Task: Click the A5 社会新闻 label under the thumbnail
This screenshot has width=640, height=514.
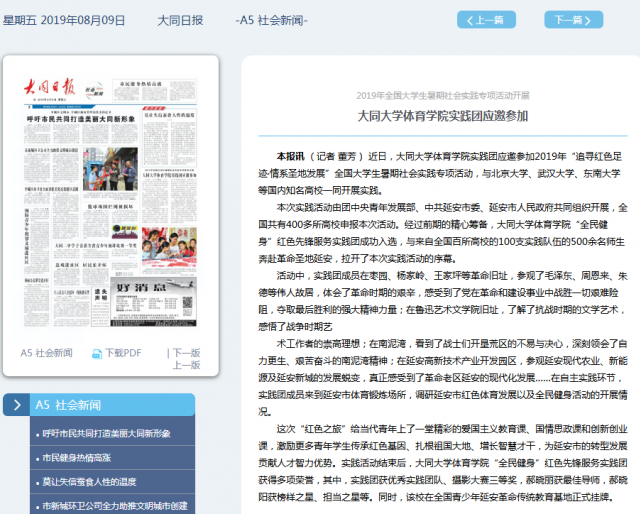Action: point(46,353)
